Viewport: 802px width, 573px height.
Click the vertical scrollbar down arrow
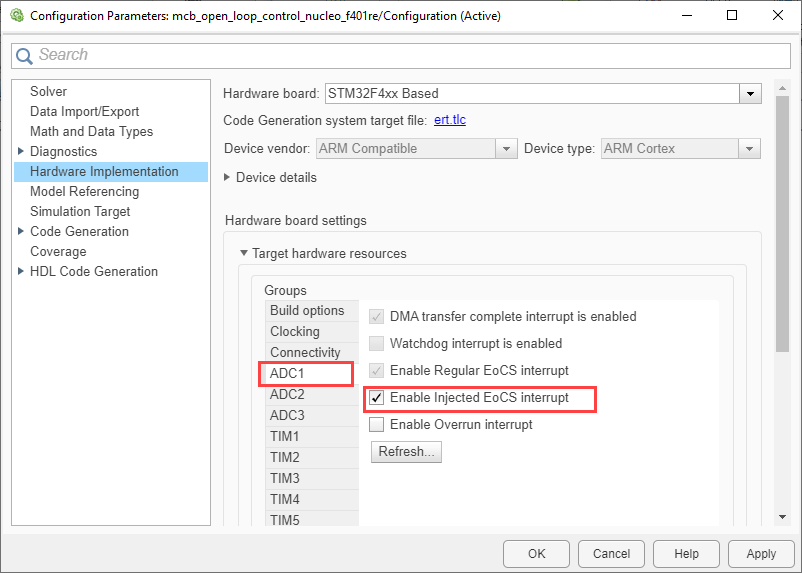(782, 517)
